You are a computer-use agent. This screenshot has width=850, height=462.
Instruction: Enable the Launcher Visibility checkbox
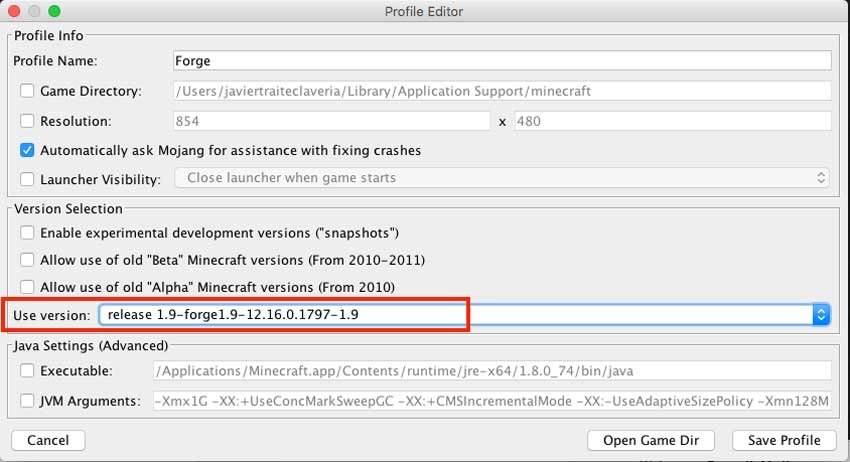point(27,179)
